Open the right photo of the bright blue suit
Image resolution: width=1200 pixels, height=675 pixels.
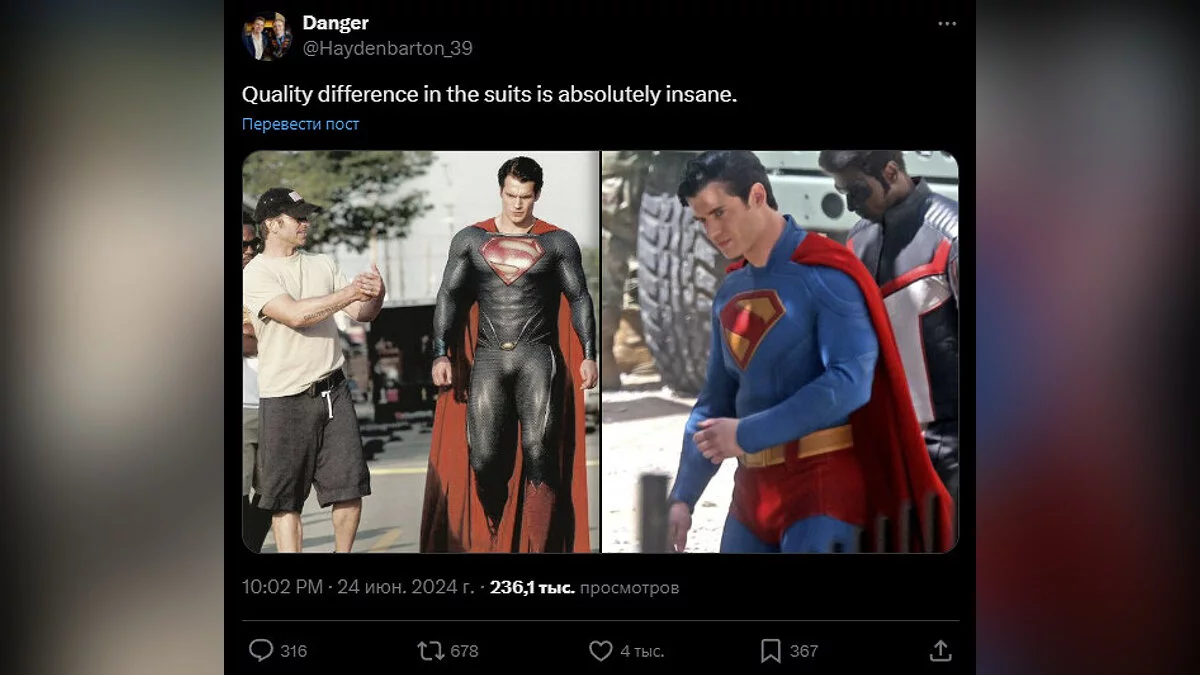coord(780,351)
